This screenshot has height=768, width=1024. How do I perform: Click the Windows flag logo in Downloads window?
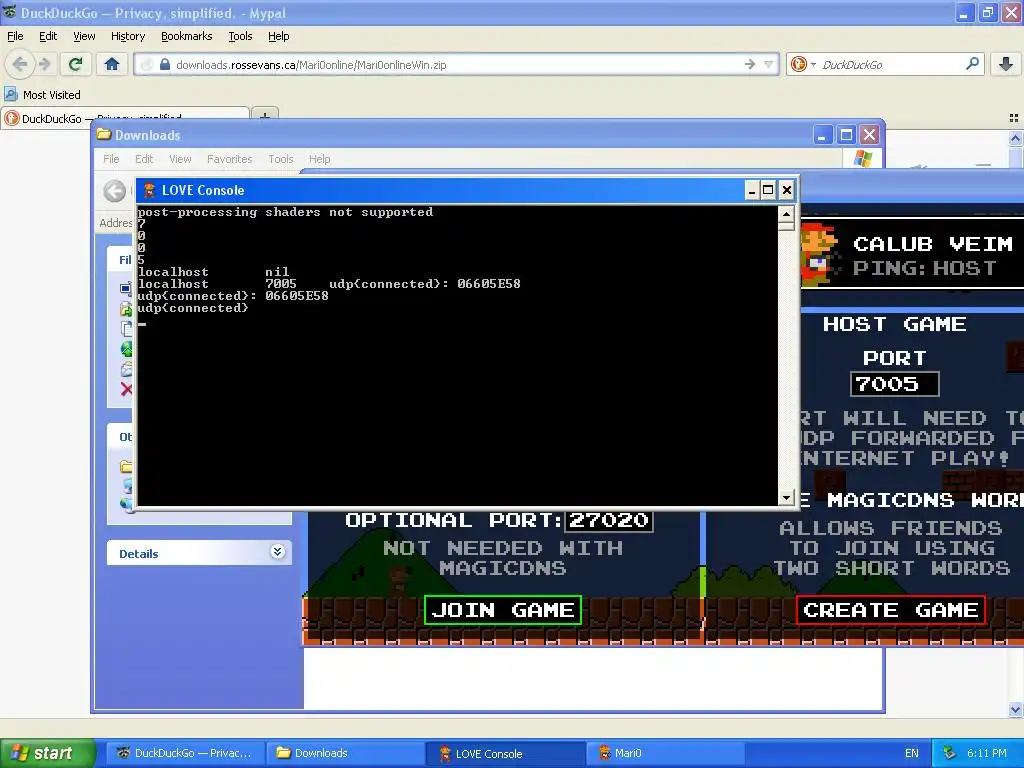[x=863, y=158]
